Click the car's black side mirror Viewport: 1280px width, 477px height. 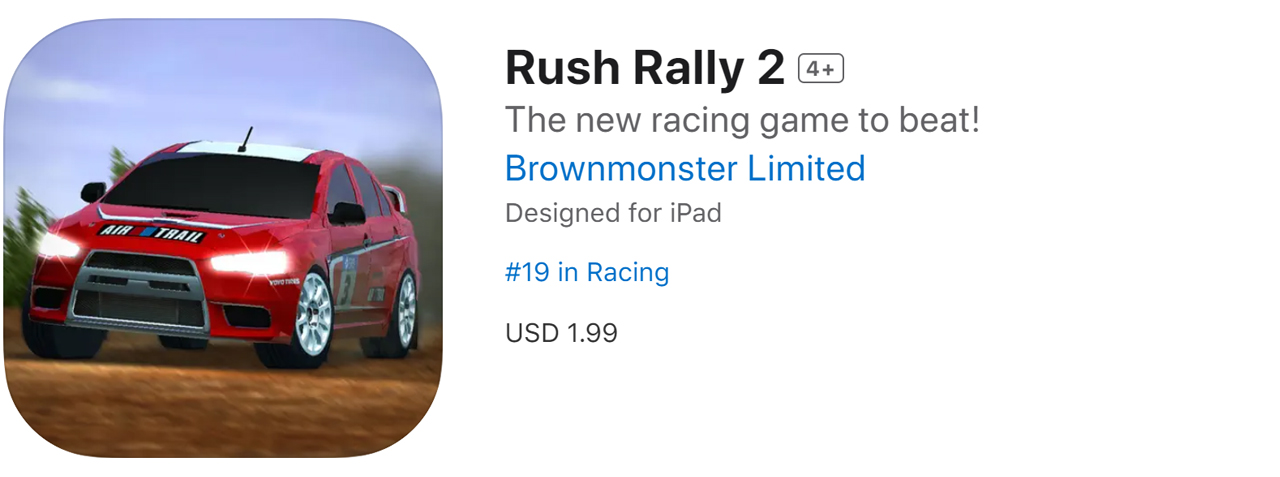click(347, 212)
